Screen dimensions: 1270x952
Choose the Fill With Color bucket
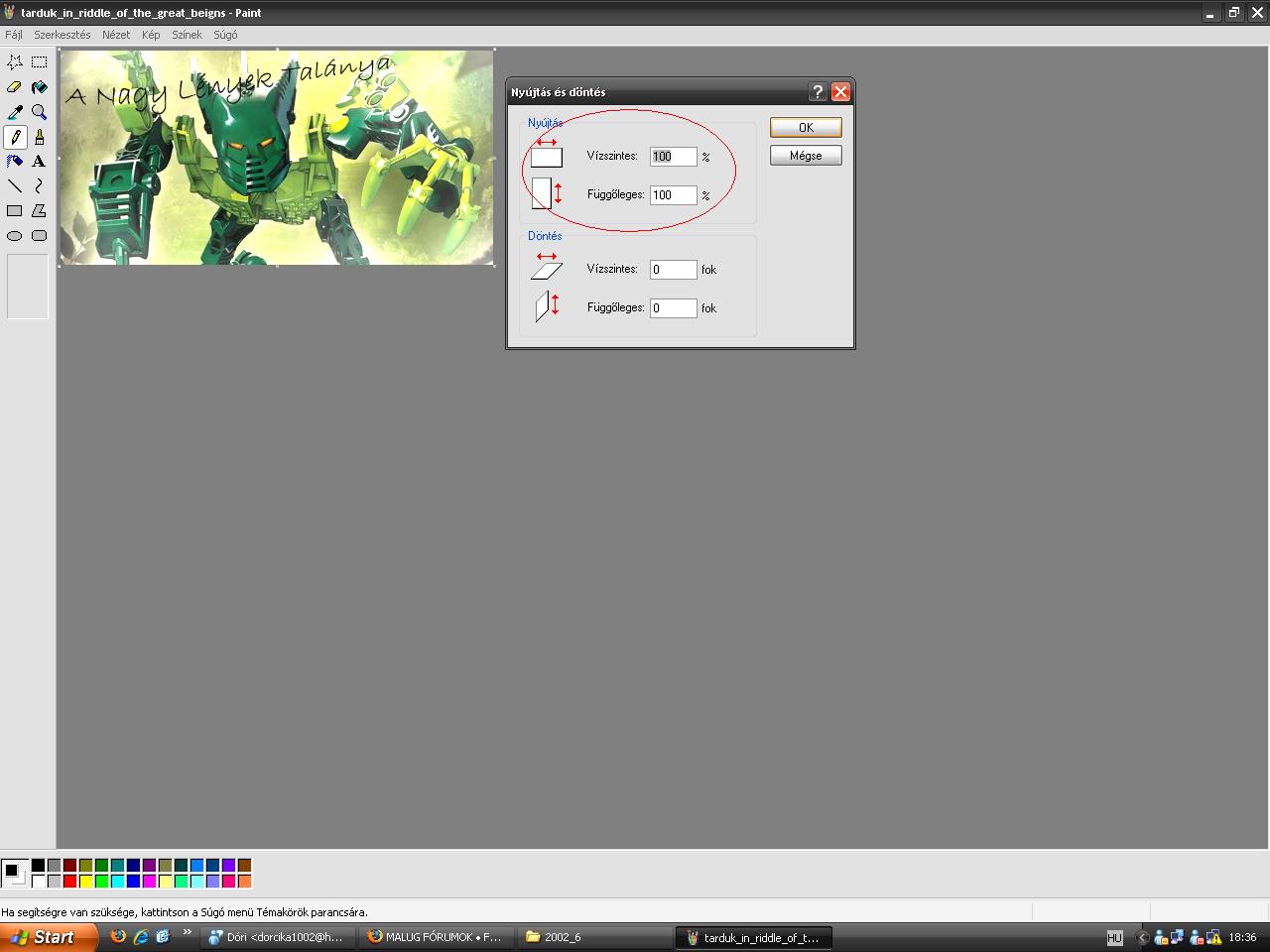[x=40, y=87]
